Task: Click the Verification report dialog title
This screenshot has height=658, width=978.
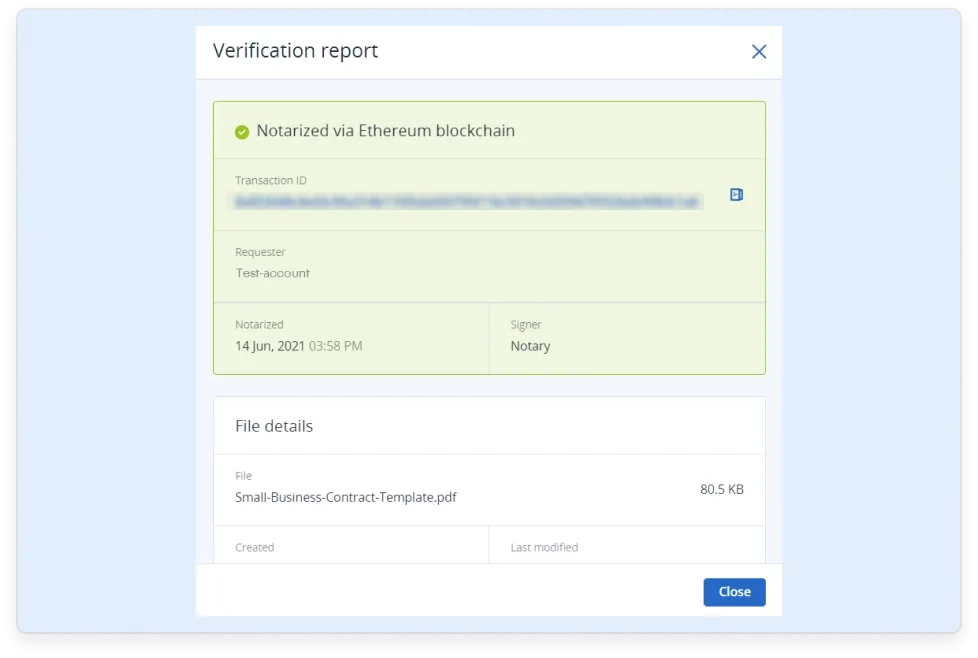Action: point(295,51)
